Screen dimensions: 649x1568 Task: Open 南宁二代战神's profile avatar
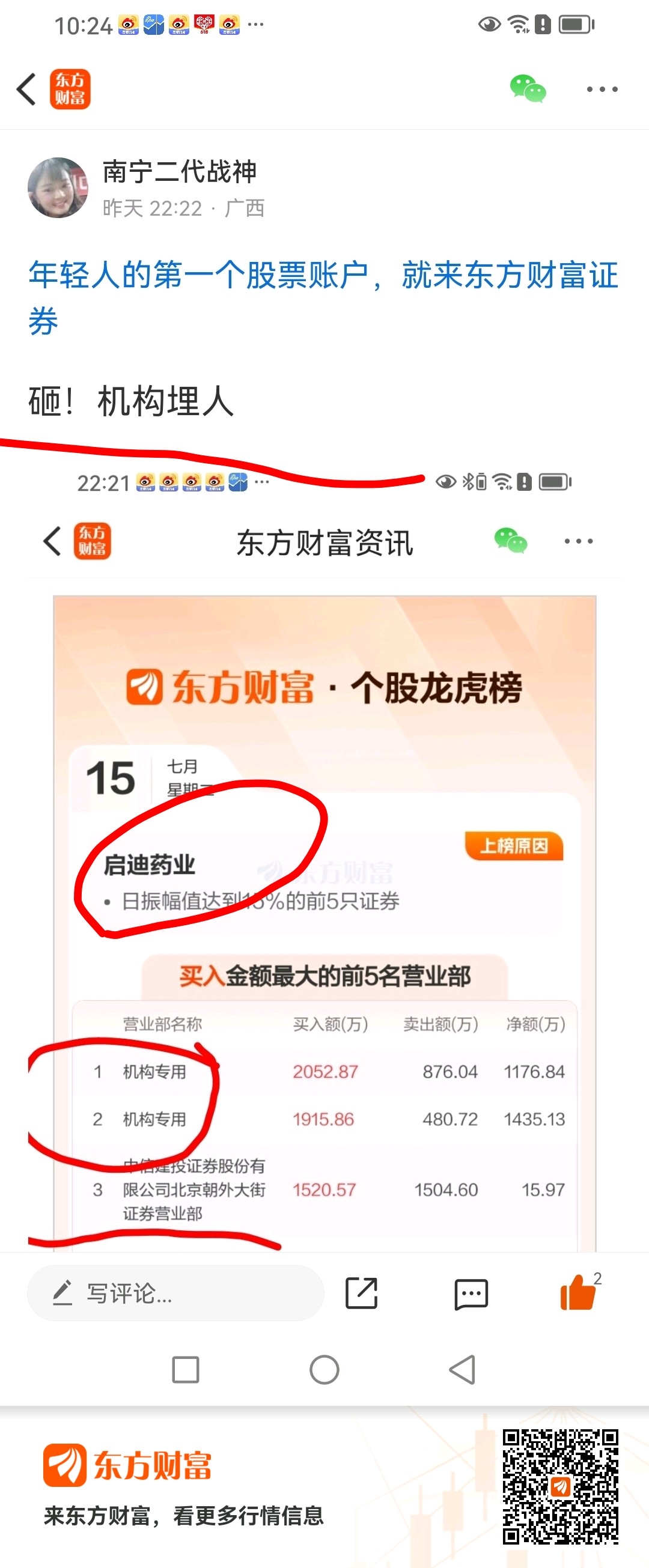58,187
